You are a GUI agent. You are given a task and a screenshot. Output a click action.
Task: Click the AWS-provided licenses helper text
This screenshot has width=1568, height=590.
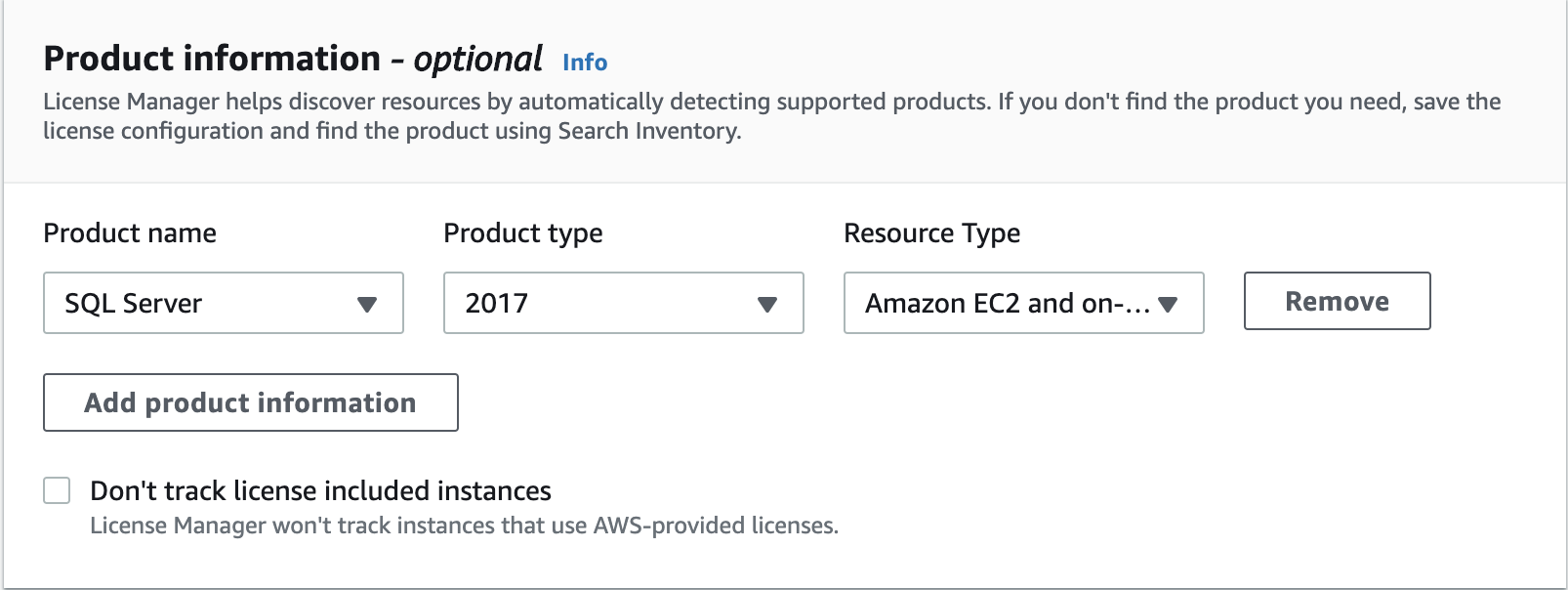pyautogui.click(x=464, y=526)
